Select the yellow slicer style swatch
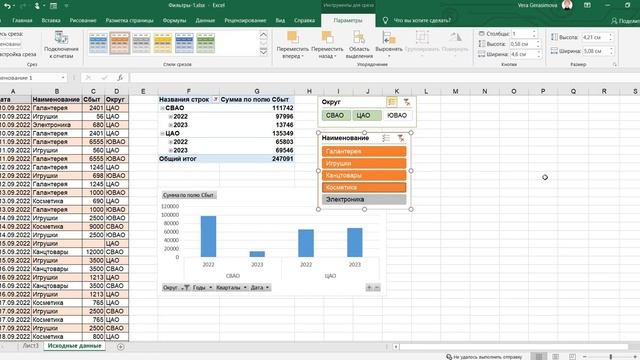The width and height of the screenshot is (640, 360). 162,43
